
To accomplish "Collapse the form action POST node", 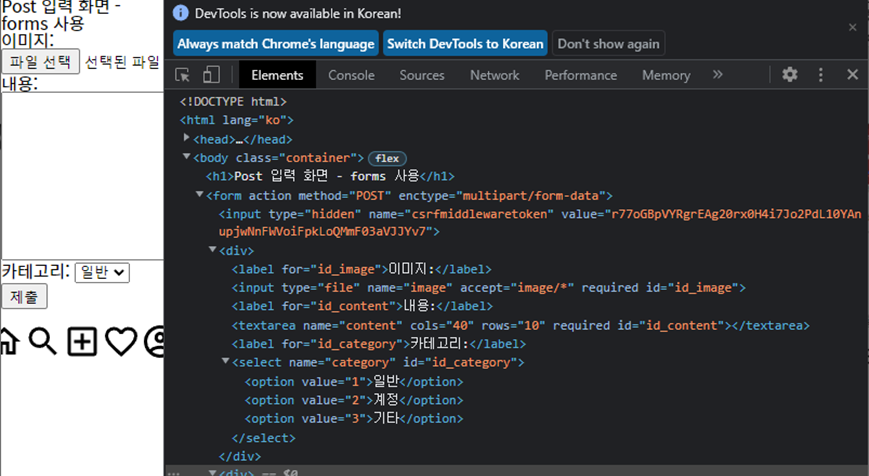I will [200, 195].
